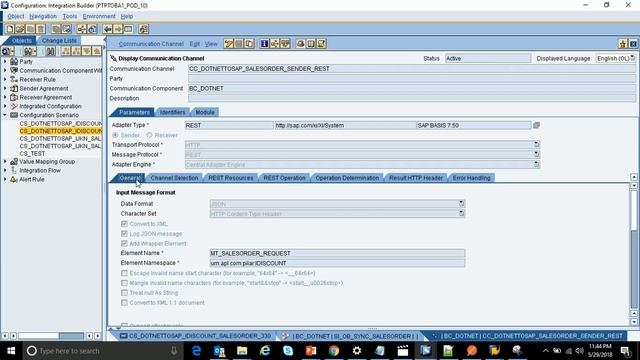Click the Integrated Configuration tree item
This screenshot has height=360, width=640.
click(x=50, y=106)
